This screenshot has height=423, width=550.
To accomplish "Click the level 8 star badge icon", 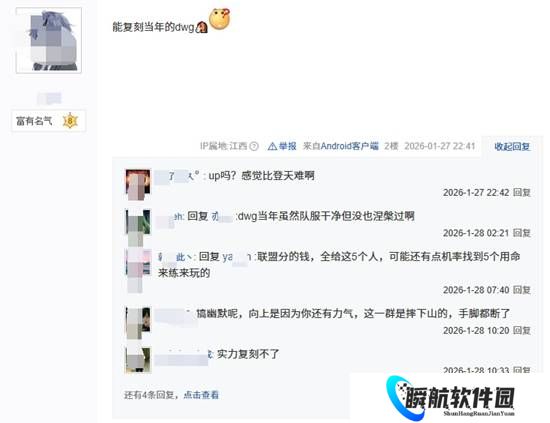I will pyautogui.click(x=70, y=121).
